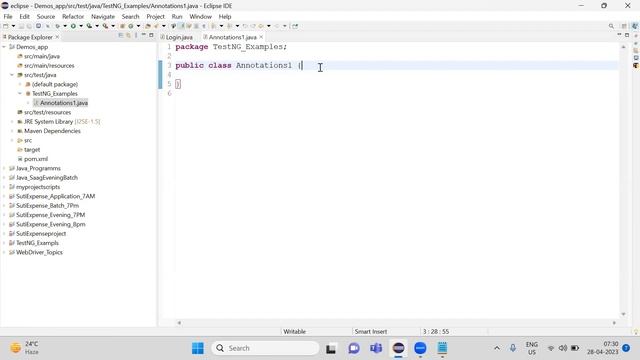The image size is (640, 360).
Task: Toggle Show Whitespace Characters
Action: coord(204,26)
